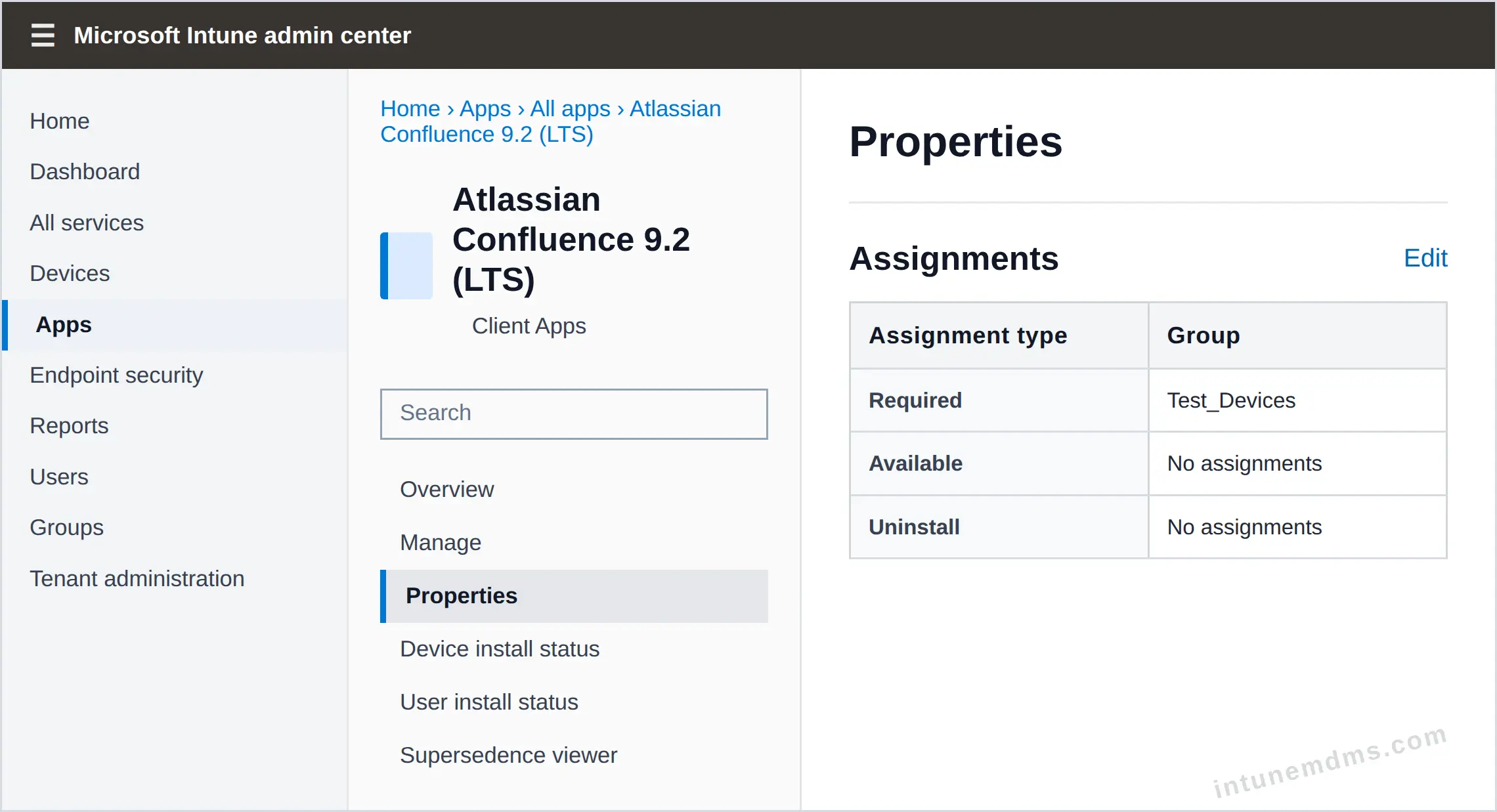Viewport: 1497px width, 812px height.
Task: Focus the Search input field
Action: [574, 414]
